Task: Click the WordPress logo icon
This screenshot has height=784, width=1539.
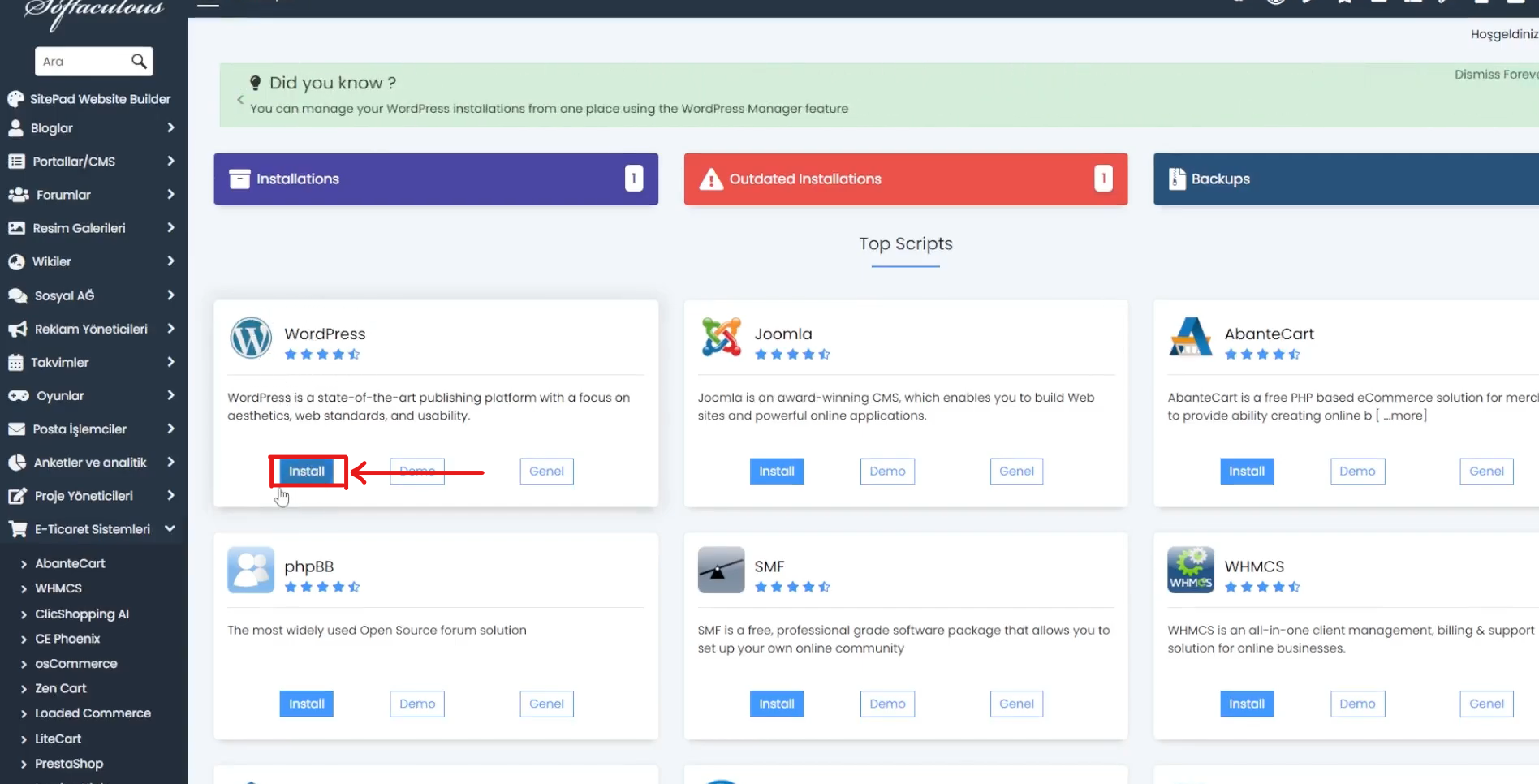Action: coord(251,338)
